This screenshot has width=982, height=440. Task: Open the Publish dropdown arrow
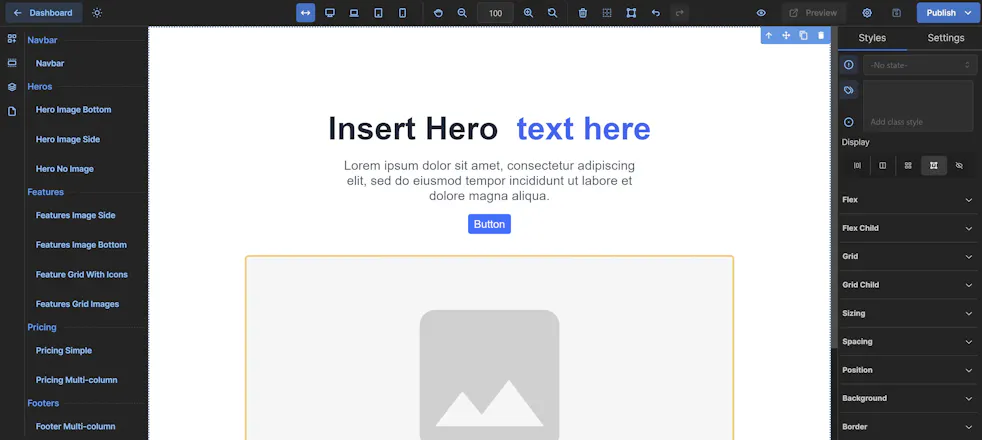tap(968, 13)
